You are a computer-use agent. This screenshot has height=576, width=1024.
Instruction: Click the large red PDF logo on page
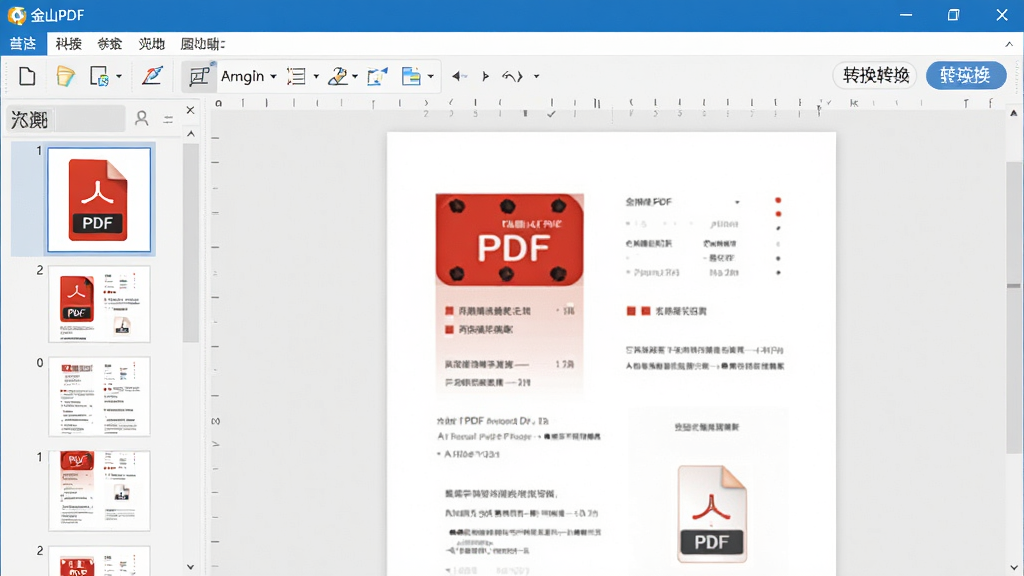[509, 240]
